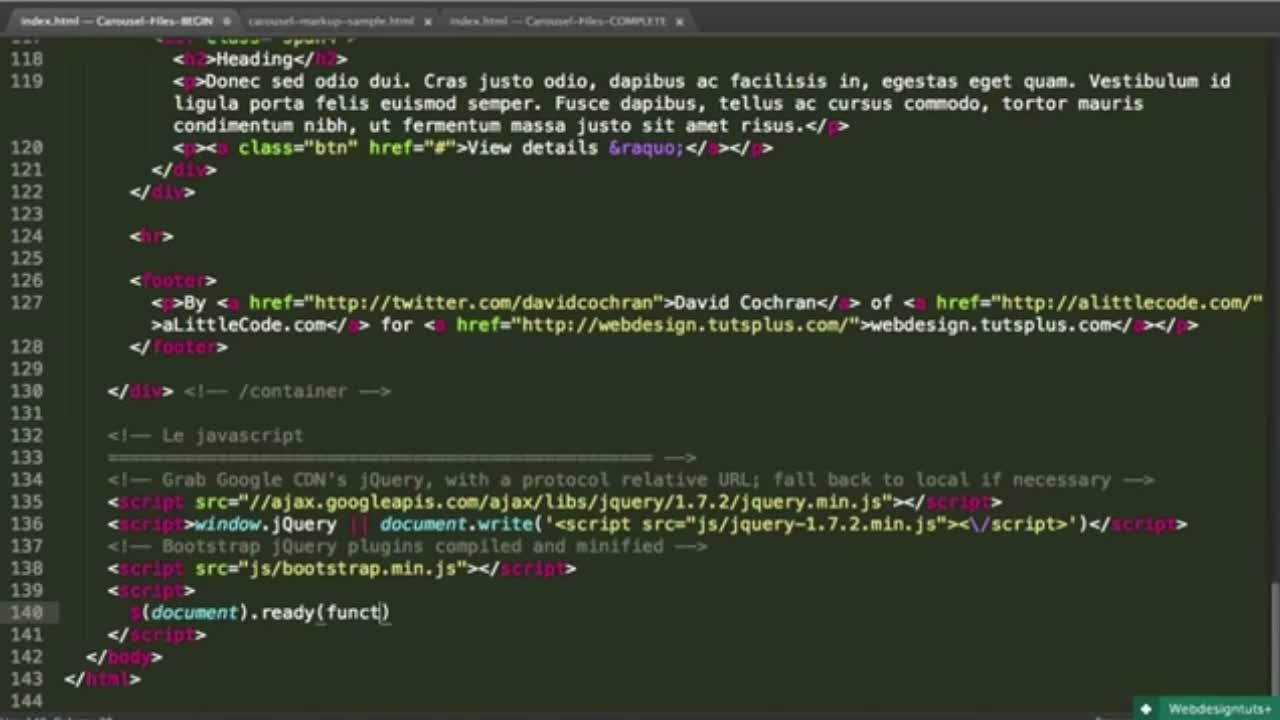Screen dimensions: 1280x720
Task: Click the line and column status bar text
Action: (x=60, y=717)
